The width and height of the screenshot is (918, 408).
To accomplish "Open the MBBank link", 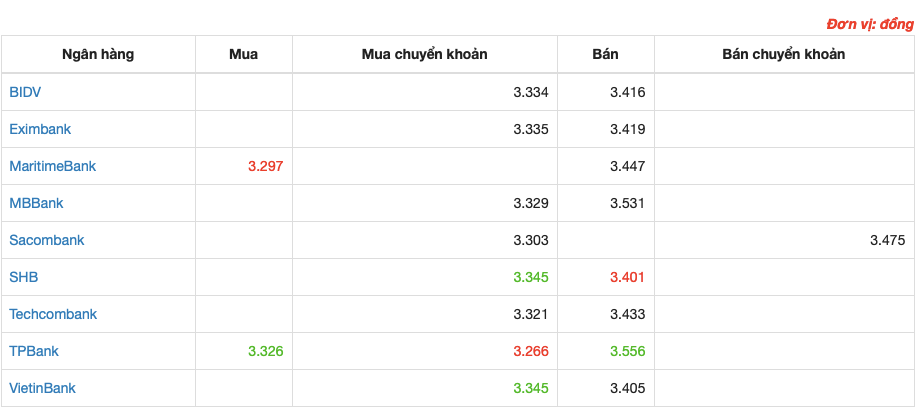I will pos(36,203).
